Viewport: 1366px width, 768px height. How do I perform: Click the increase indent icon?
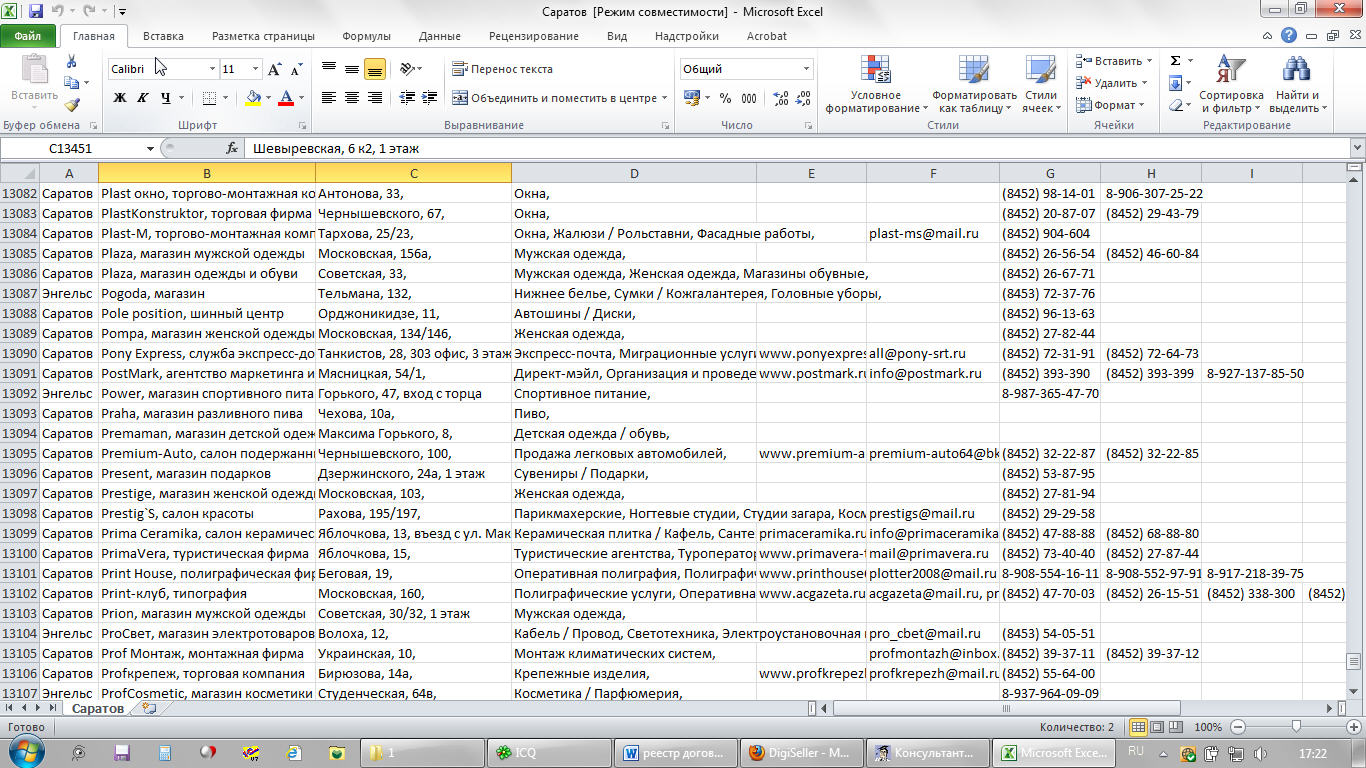pos(431,98)
